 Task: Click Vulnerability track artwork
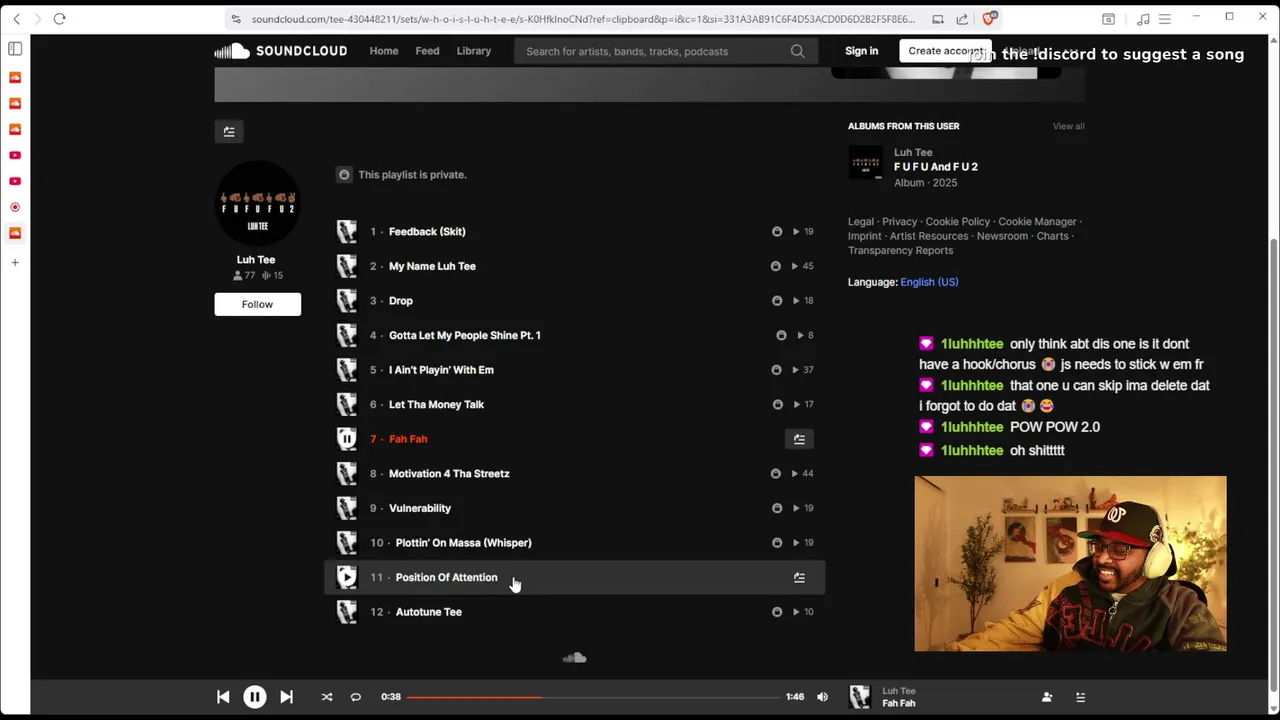click(347, 508)
